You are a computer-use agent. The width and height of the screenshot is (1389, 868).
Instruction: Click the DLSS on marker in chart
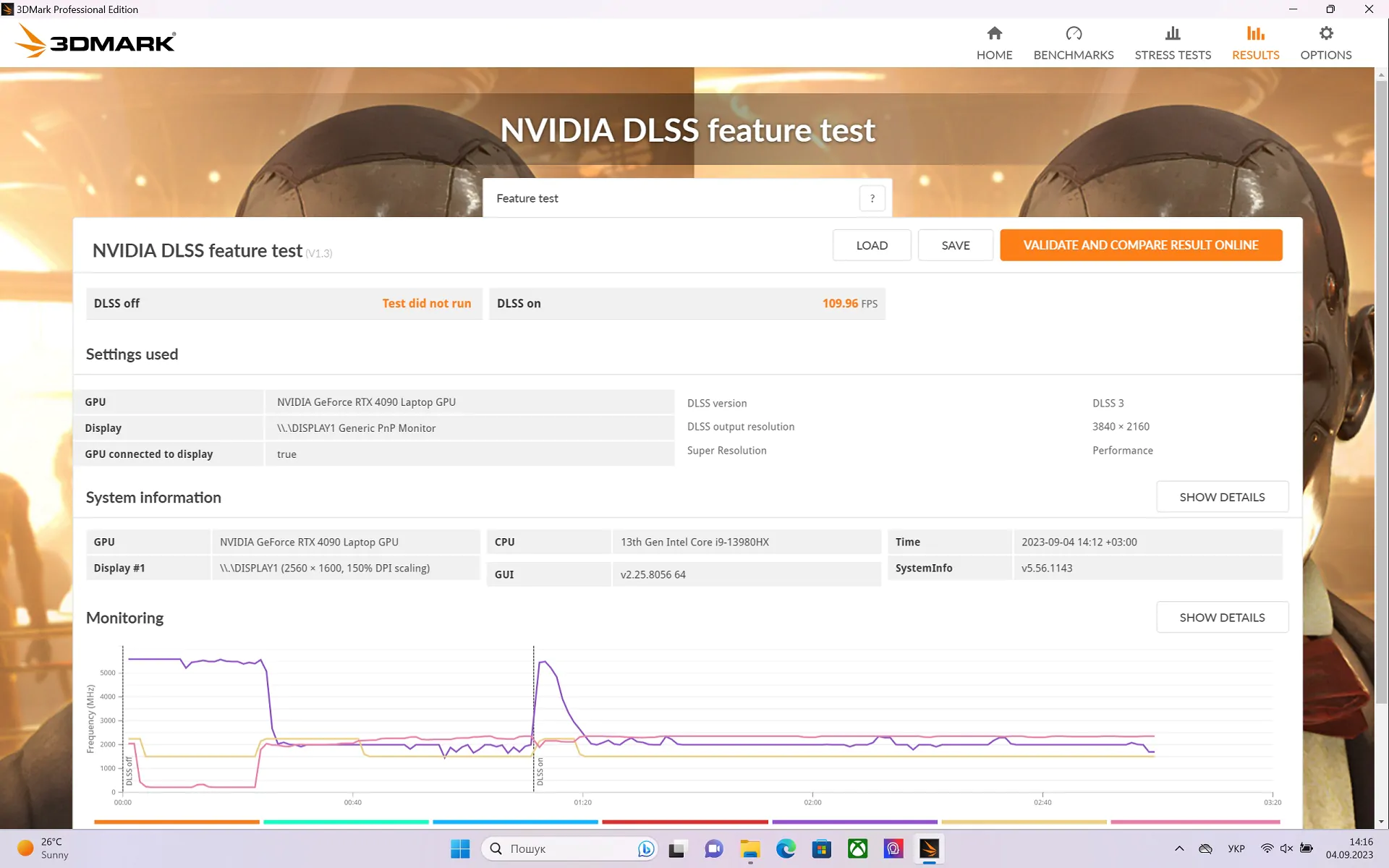click(x=540, y=772)
